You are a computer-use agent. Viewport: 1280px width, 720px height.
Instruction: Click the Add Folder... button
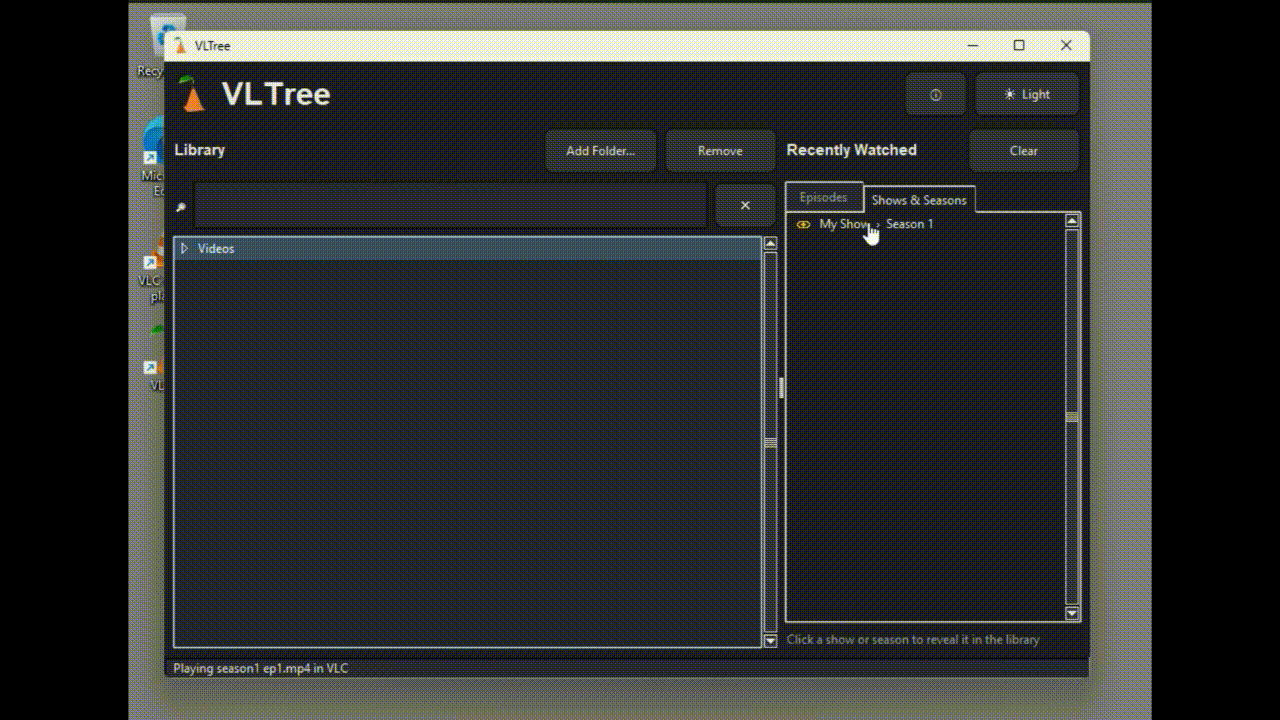pyautogui.click(x=600, y=151)
